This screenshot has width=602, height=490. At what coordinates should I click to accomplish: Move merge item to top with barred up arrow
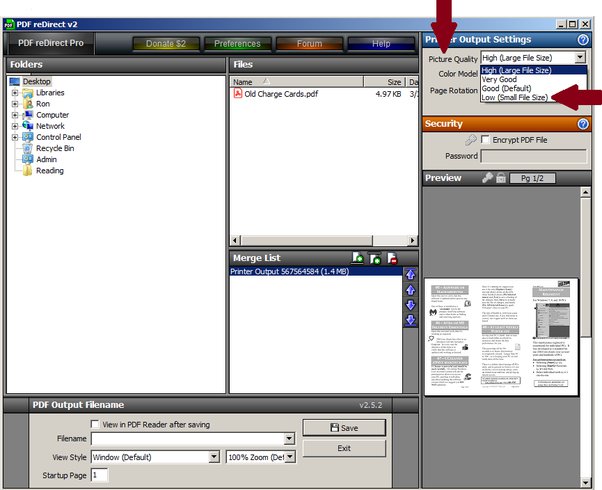click(x=410, y=274)
